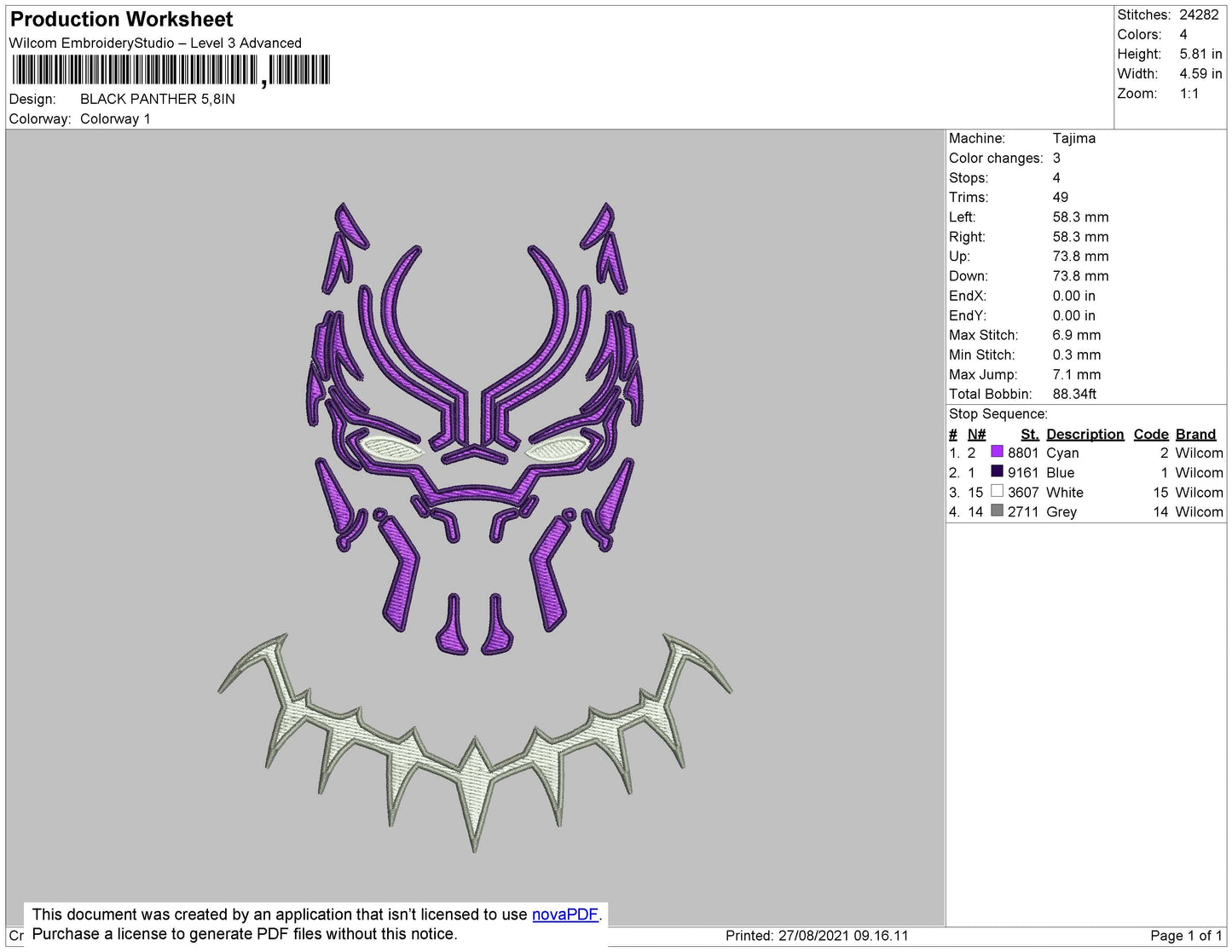Select the Min Stitch value "0.3 mm"
The image size is (1232, 952).
click(1077, 355)
